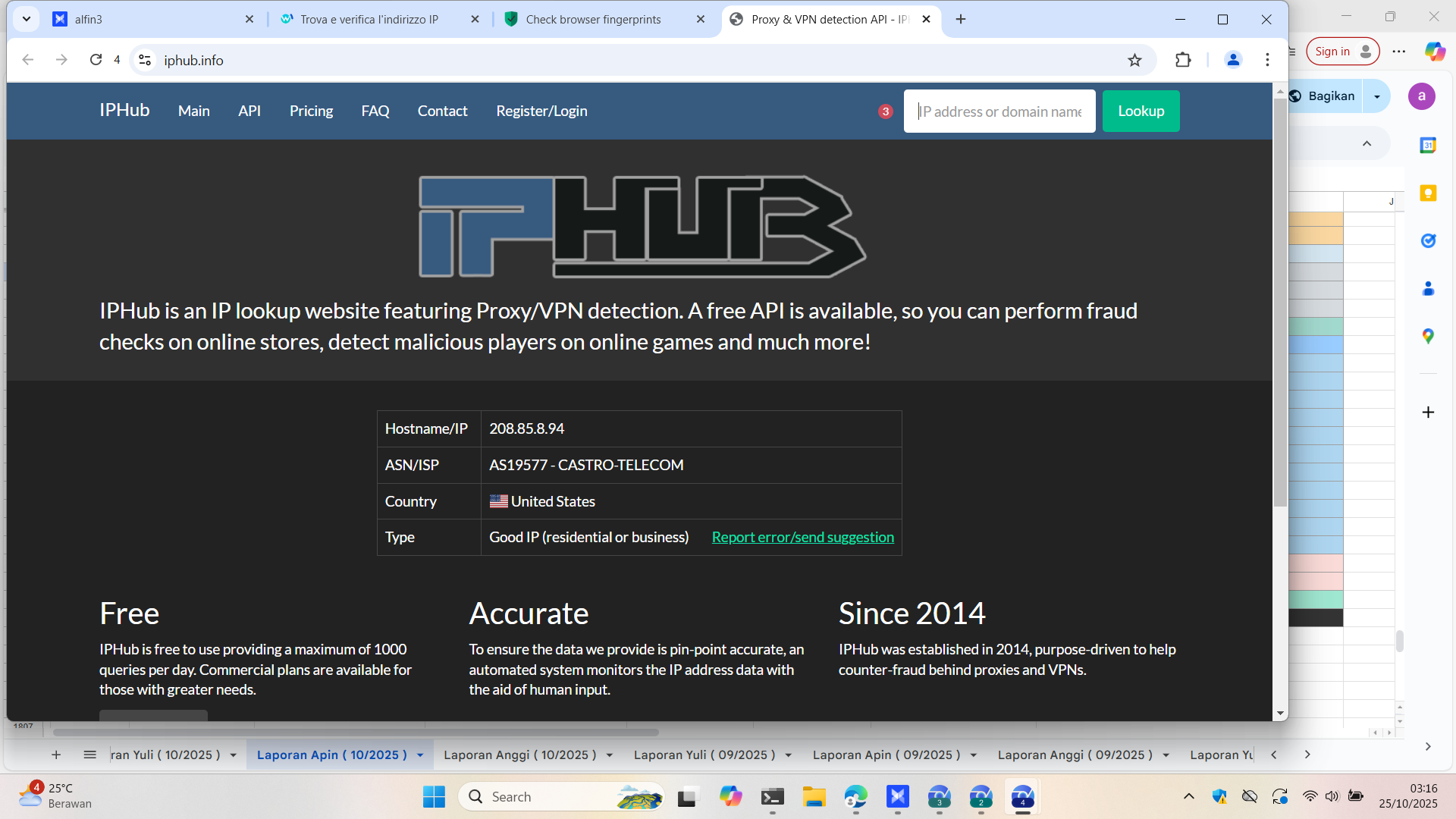
Task: Open Google Keep in the Sheets side panel
Action: point(1428,193)
